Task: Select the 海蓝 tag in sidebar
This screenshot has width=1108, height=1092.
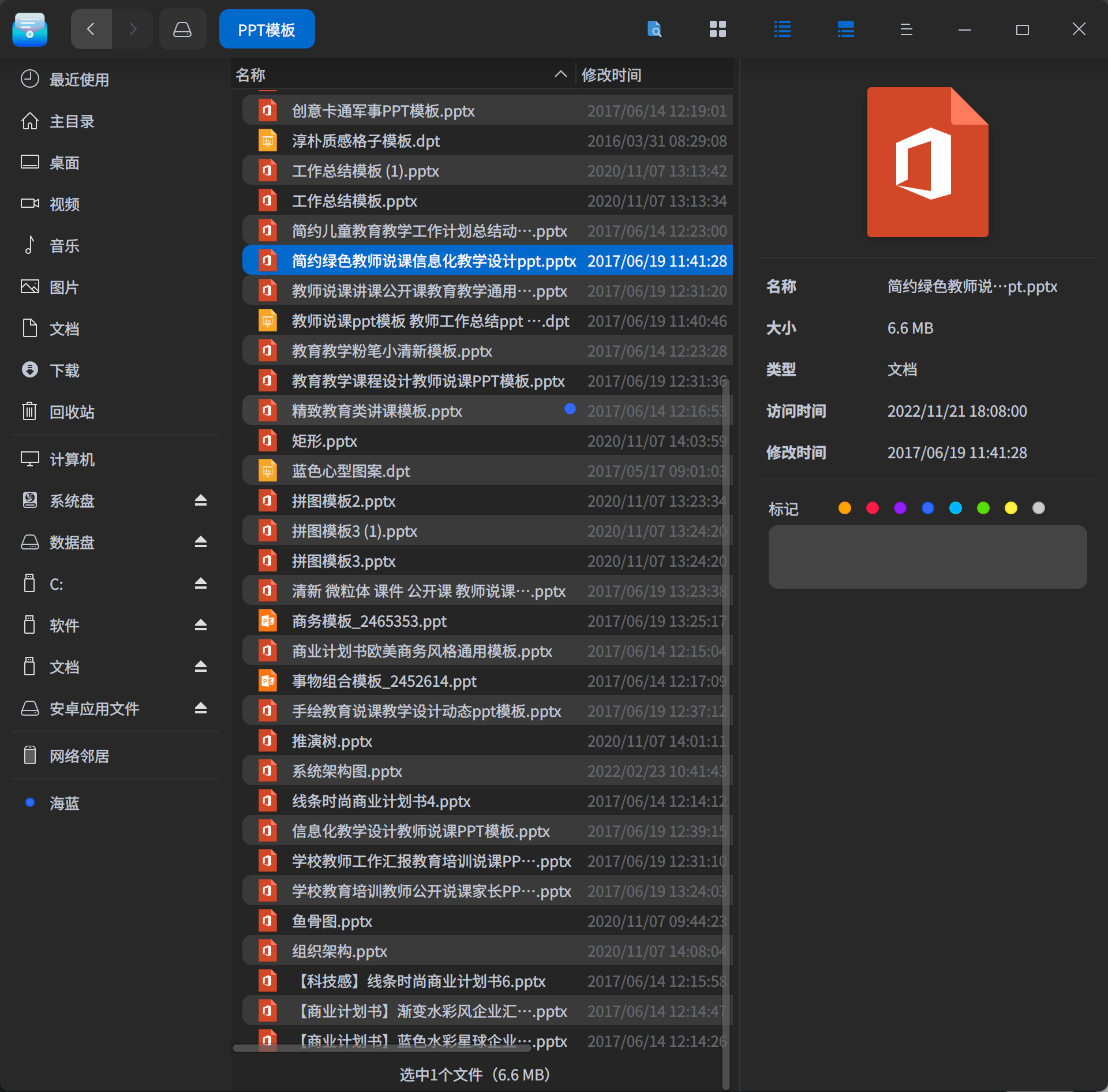Action: (x=64, y=803)
